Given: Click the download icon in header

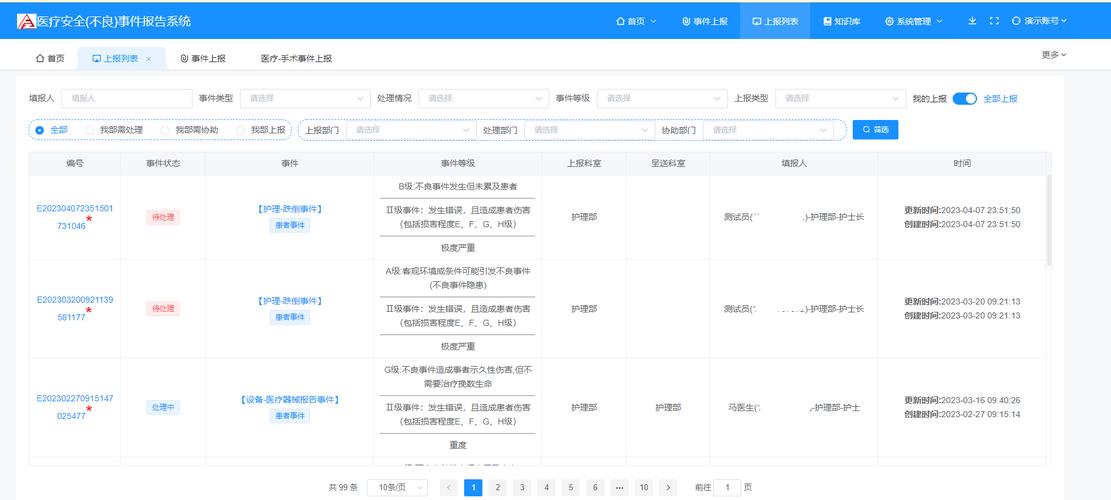Looking at the screenshot, I should click(x=972, y=21).
